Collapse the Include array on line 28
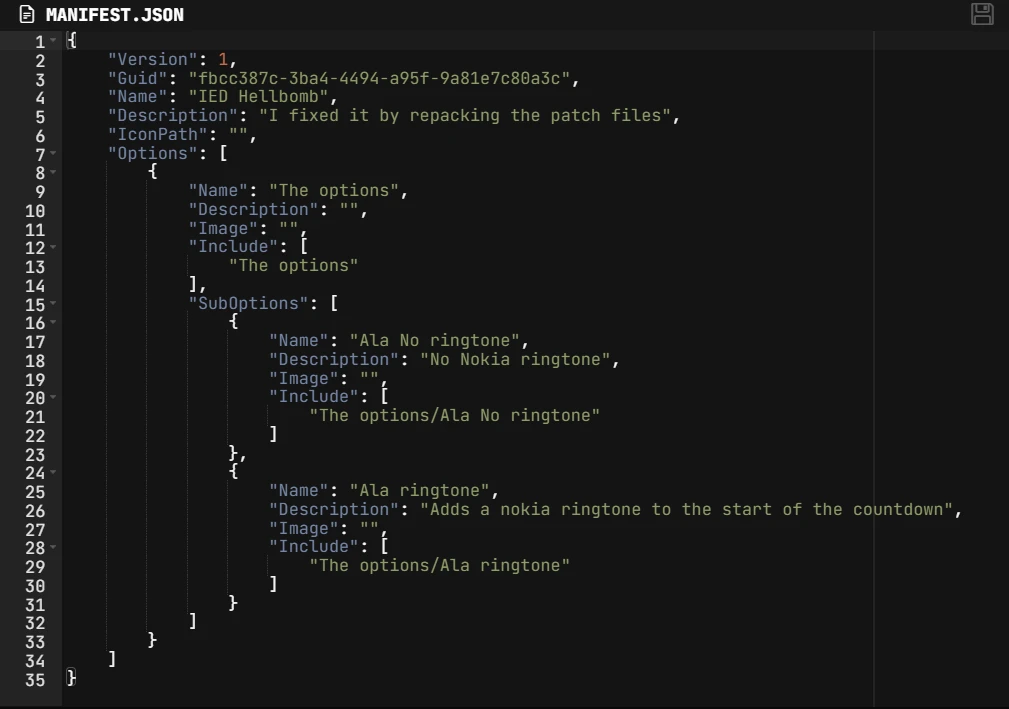 [x=53, y=548]
